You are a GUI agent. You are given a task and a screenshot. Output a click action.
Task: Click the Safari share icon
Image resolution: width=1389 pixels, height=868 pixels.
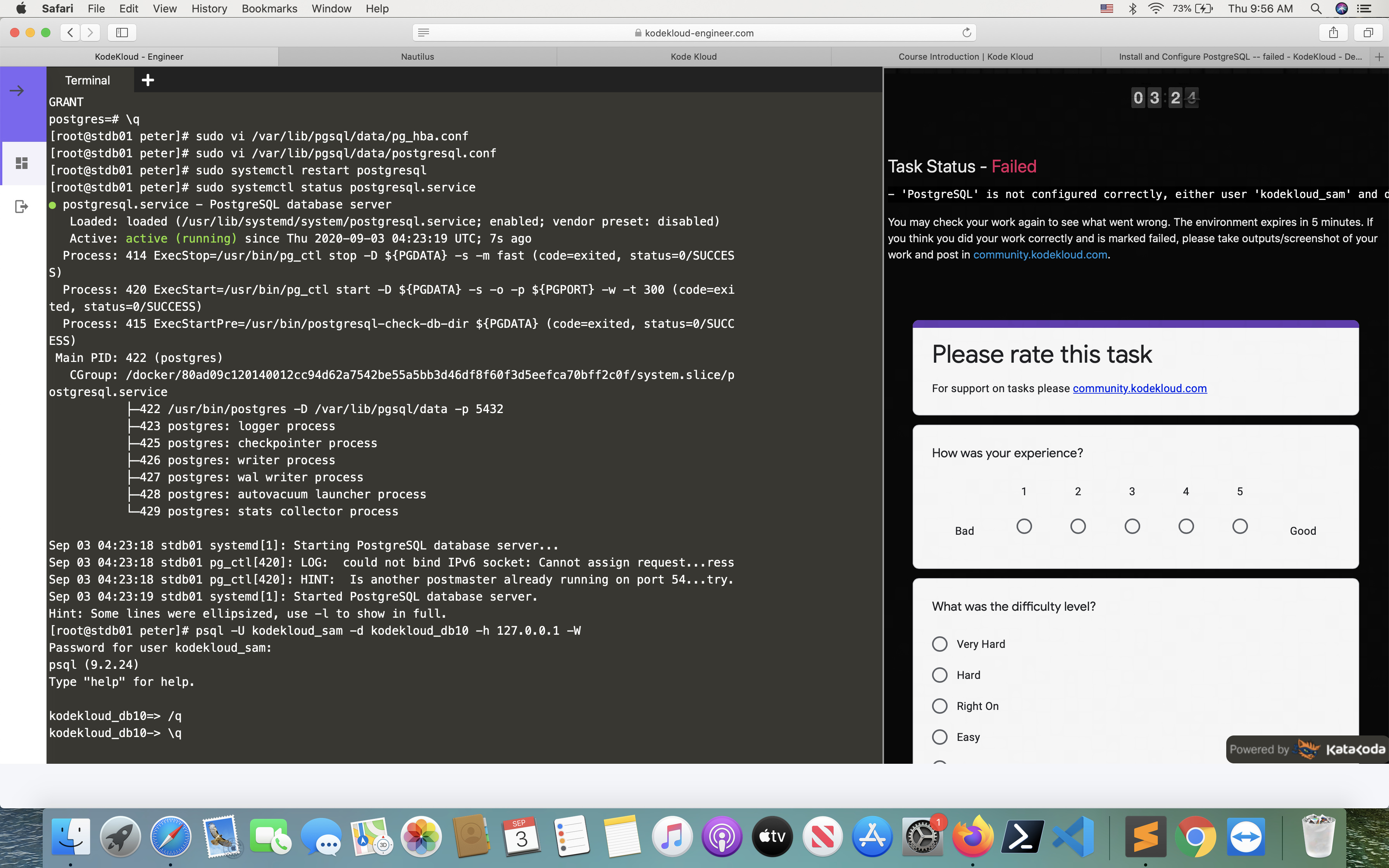point(1333,33)
